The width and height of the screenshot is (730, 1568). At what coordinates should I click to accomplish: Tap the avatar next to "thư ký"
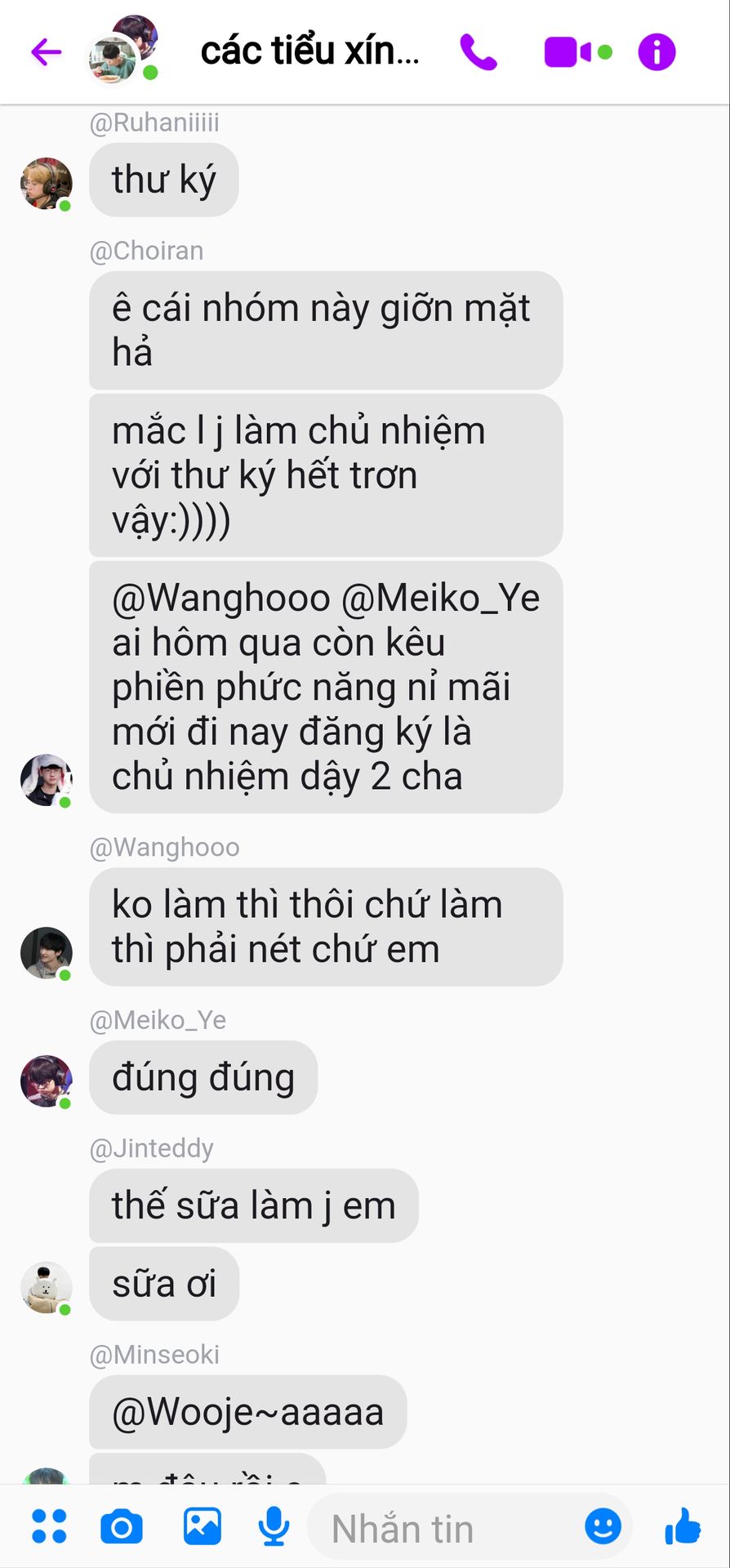coord(47,184)
